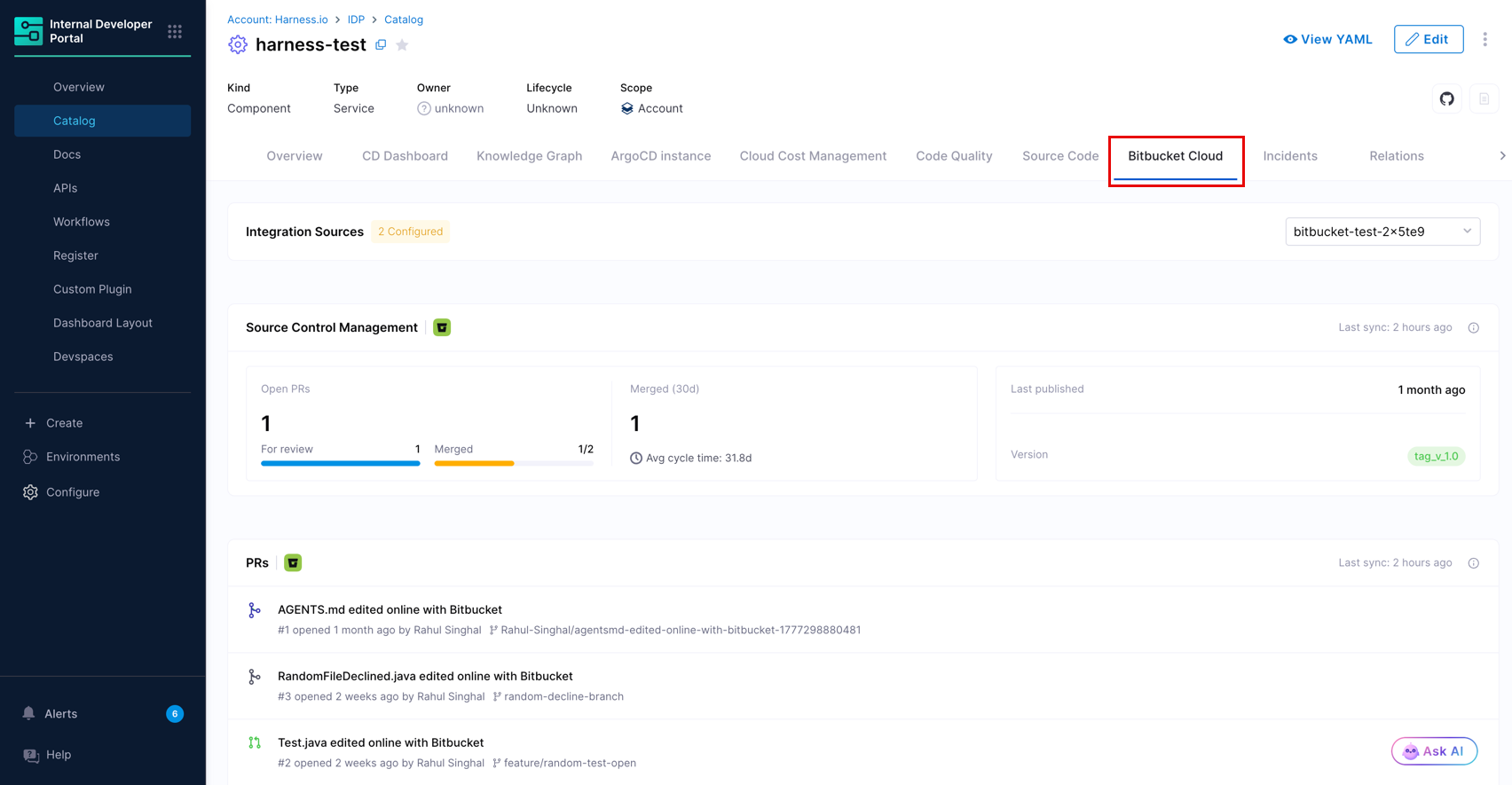Click open PR icon of Test.java
This screenshot has width=1512, height=785.
click(255, 743)
